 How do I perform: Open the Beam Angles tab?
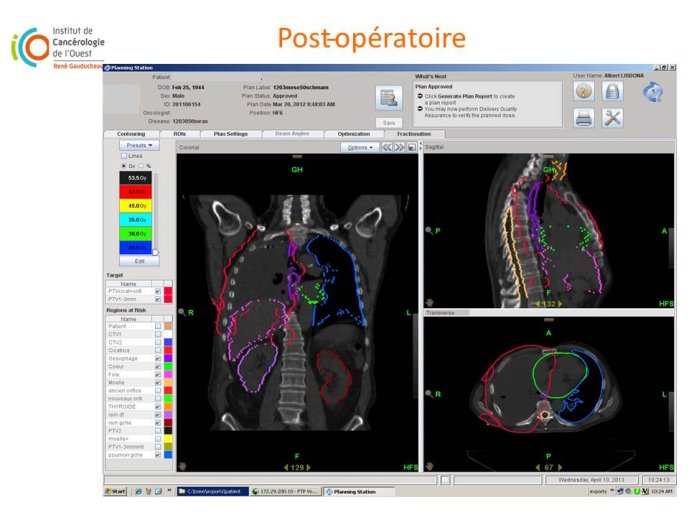pyautogui.click(x=292, y=134)
